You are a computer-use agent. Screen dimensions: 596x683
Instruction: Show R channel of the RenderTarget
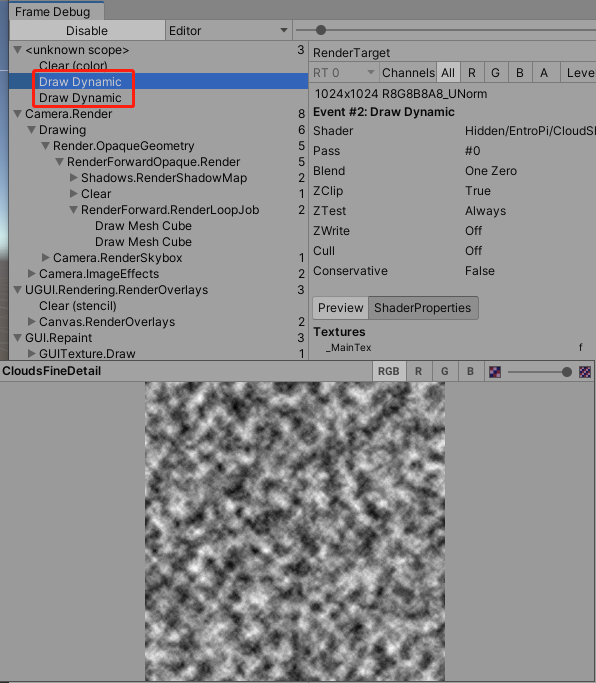pos(472,73)
